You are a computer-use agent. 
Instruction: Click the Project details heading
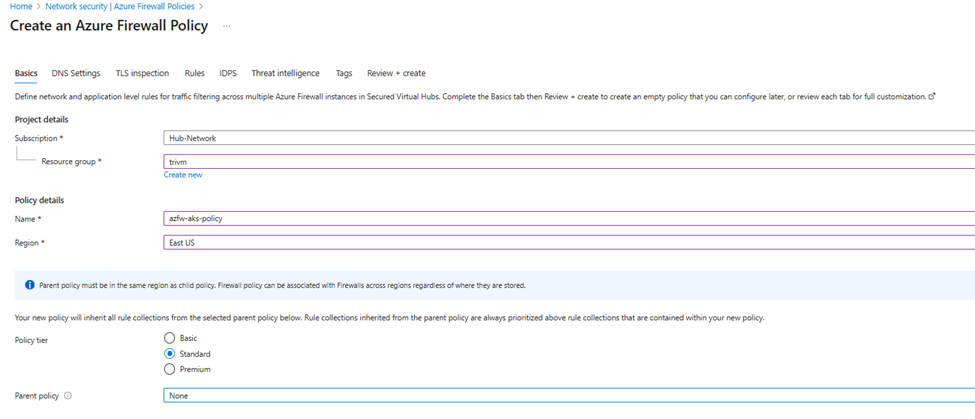tap(42, 119)
